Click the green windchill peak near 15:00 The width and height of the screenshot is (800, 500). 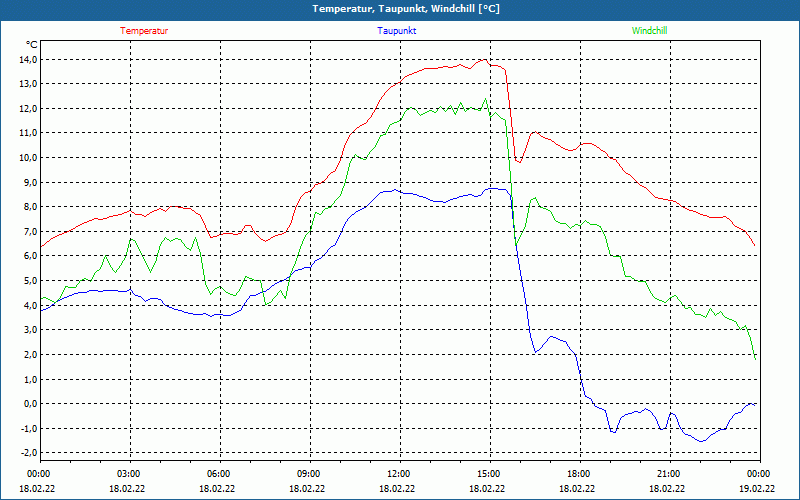(x=485, y=99)
